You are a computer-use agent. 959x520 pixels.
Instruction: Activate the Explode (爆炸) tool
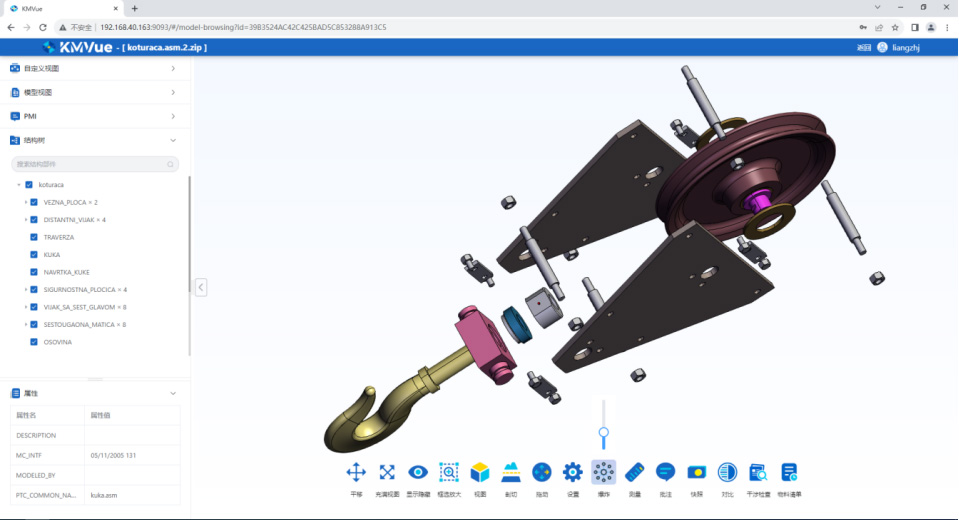coord(603,472)
